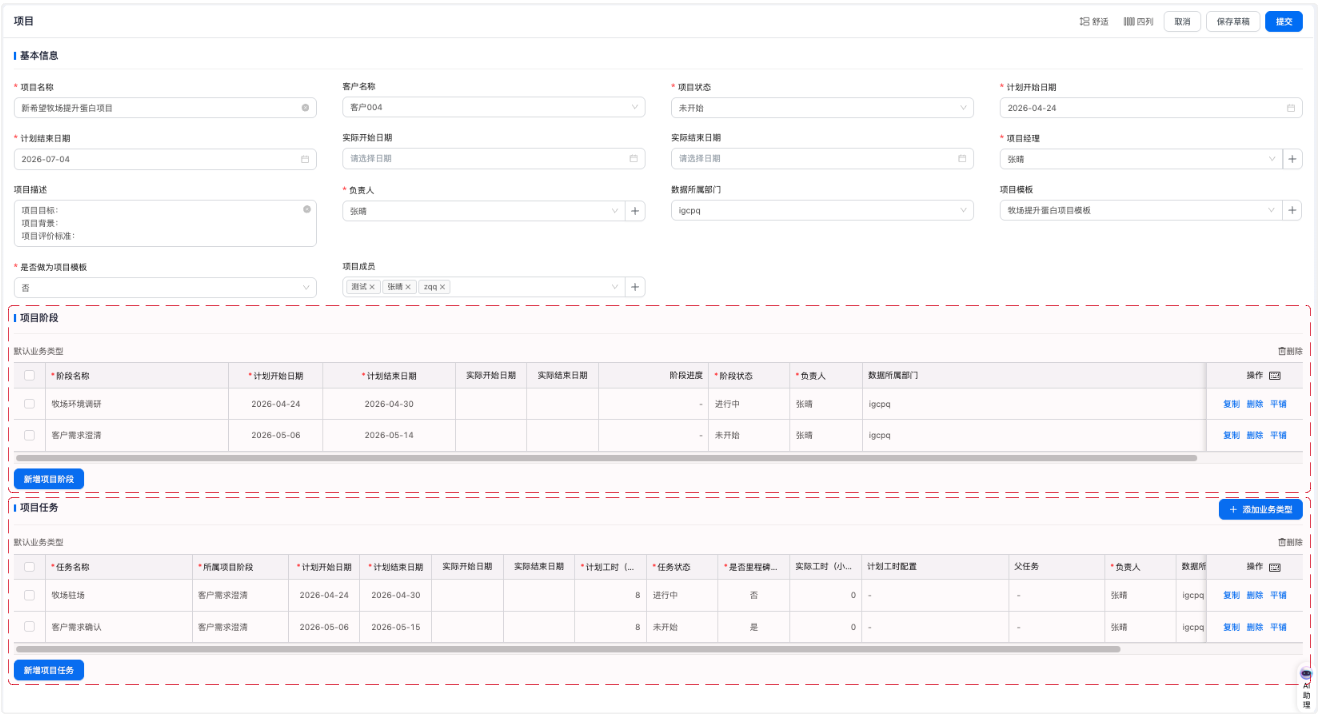The image size is (1321, 720).
Task: Switch to the 四列 column layout icon
Action: click(x=1128, y=21)
